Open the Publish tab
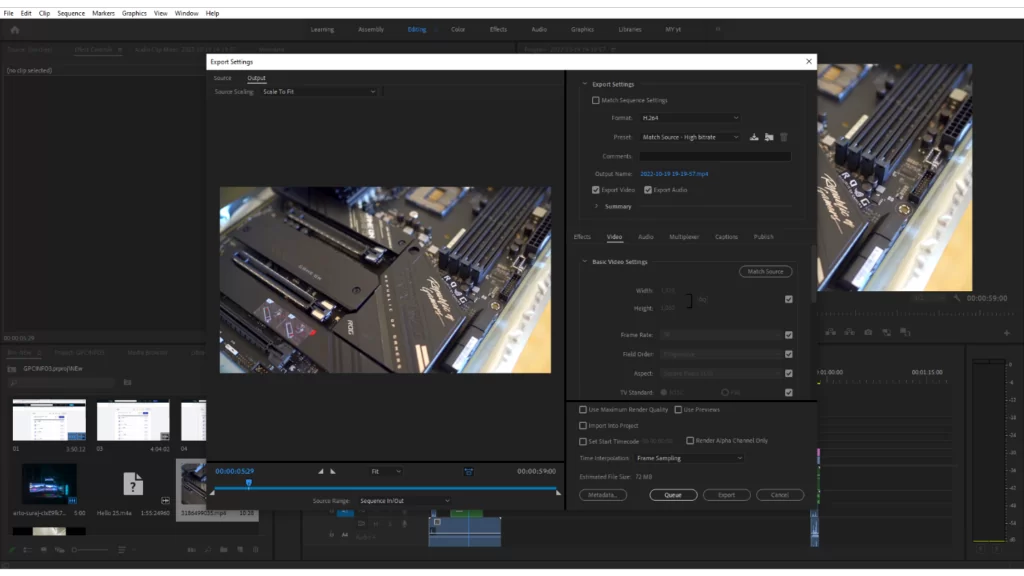The image size is (1024, 576). point(763,237)
